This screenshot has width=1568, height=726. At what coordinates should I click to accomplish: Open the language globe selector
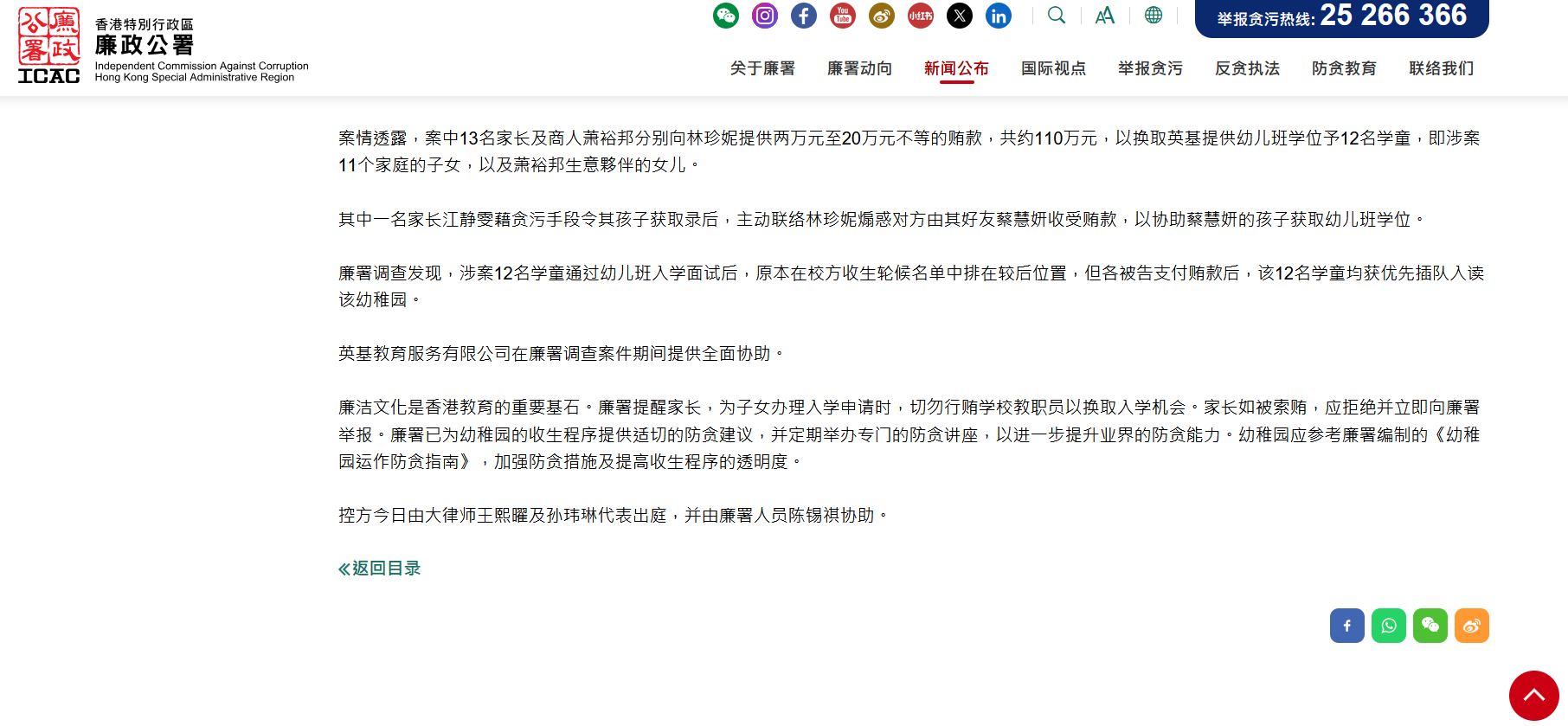(x=1153, y=16)
